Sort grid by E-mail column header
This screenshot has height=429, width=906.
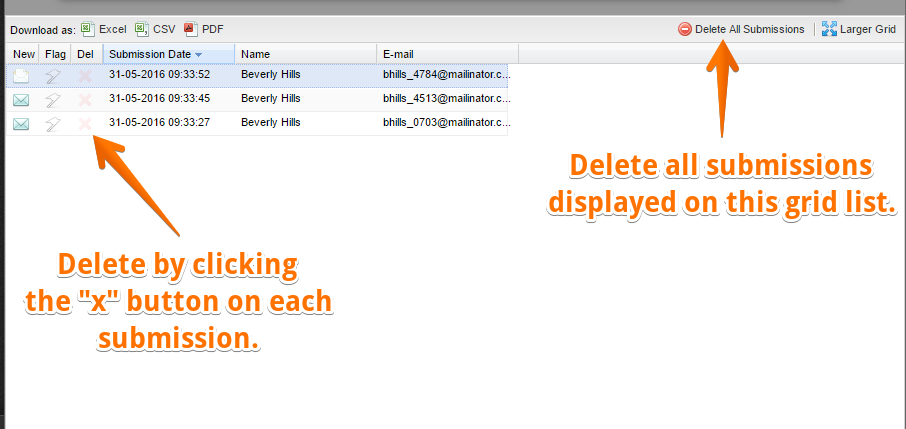[x=397, y=53]
